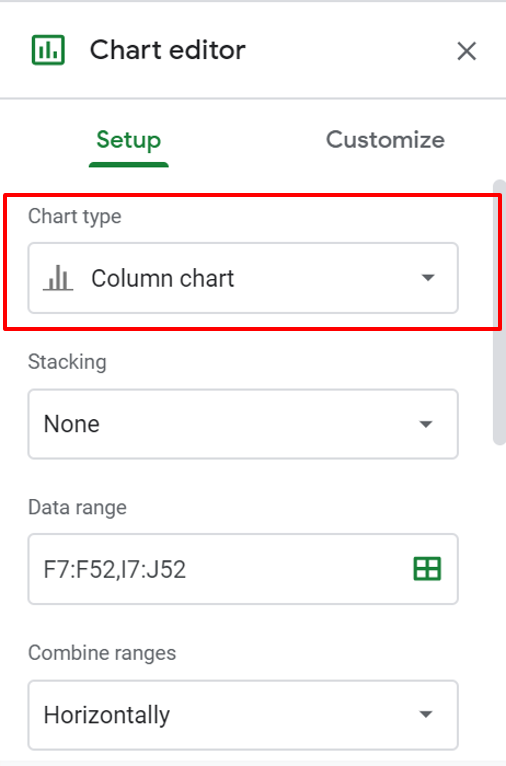Screen dimensions: 506x766
Task: Click the Chart type label
Action: click(75, 216)
